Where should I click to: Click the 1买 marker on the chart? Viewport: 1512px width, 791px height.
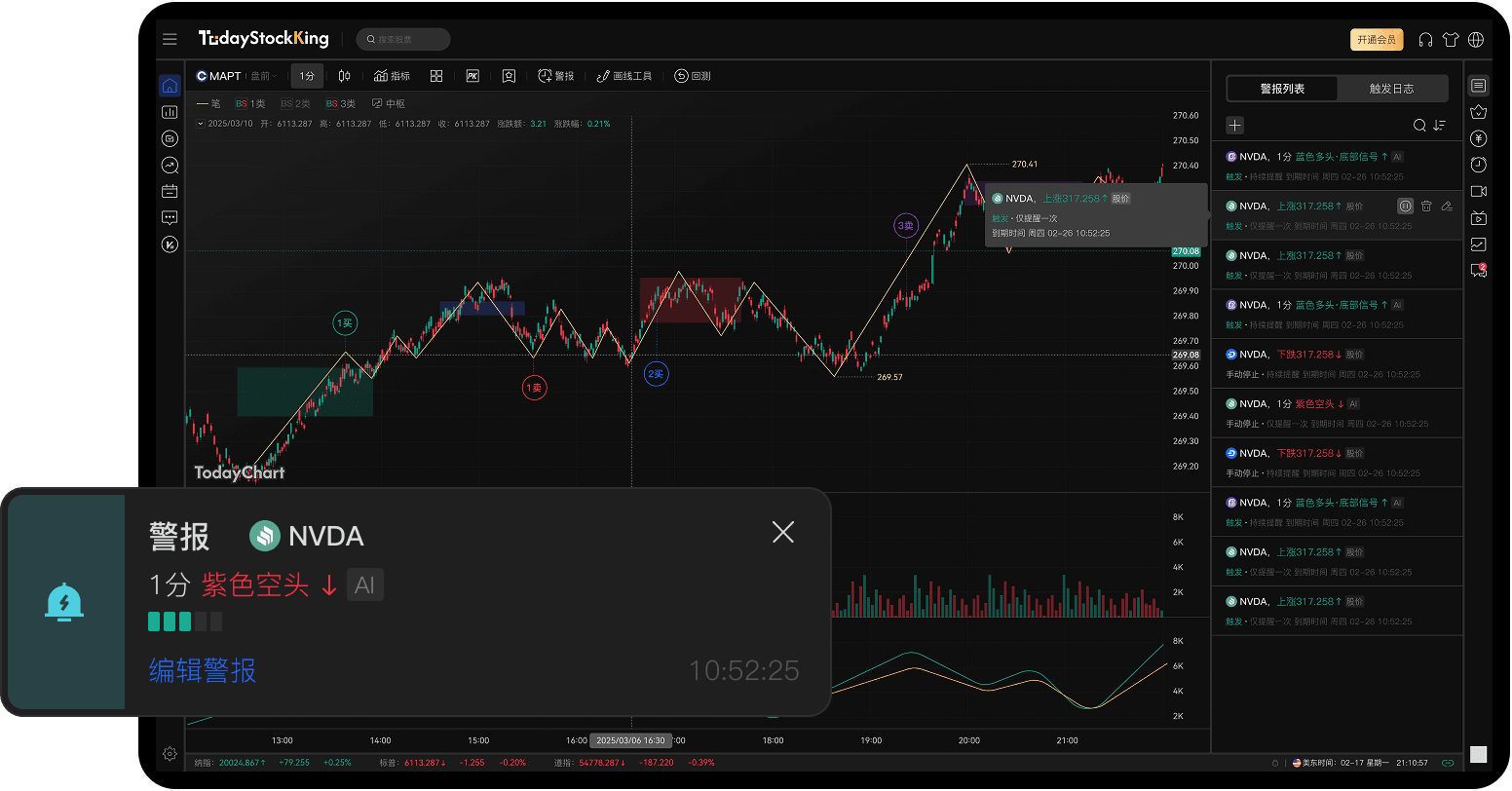(345, 323)
